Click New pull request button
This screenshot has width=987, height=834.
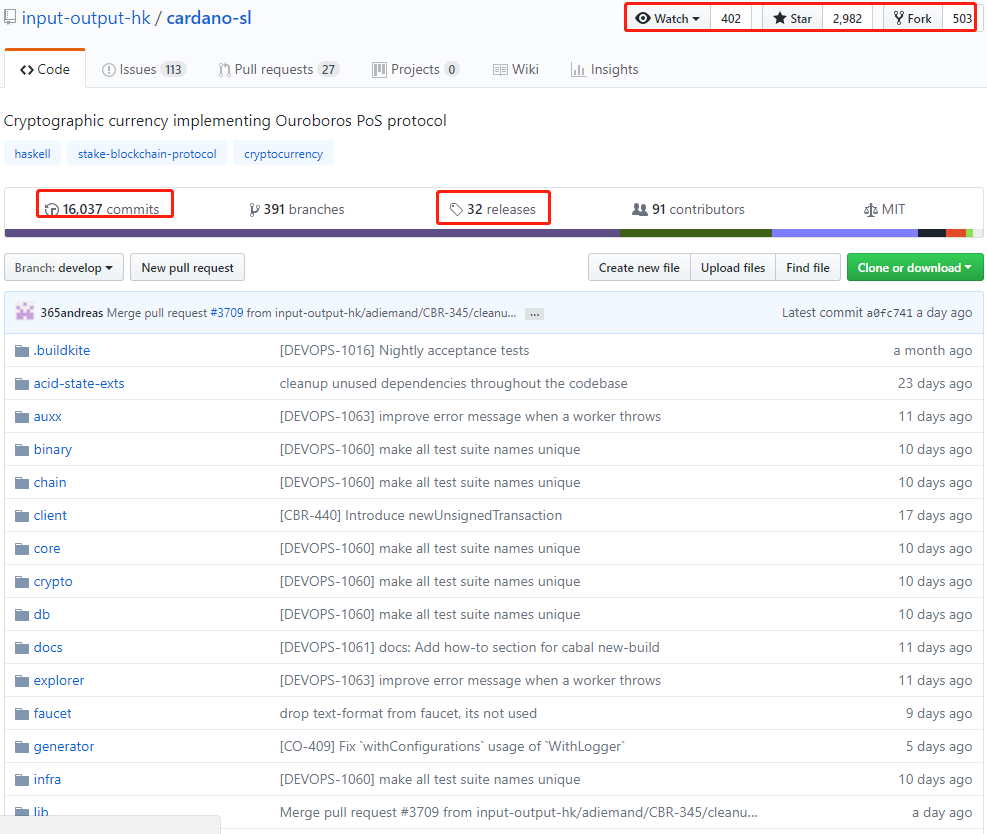[x=188, y=268]
